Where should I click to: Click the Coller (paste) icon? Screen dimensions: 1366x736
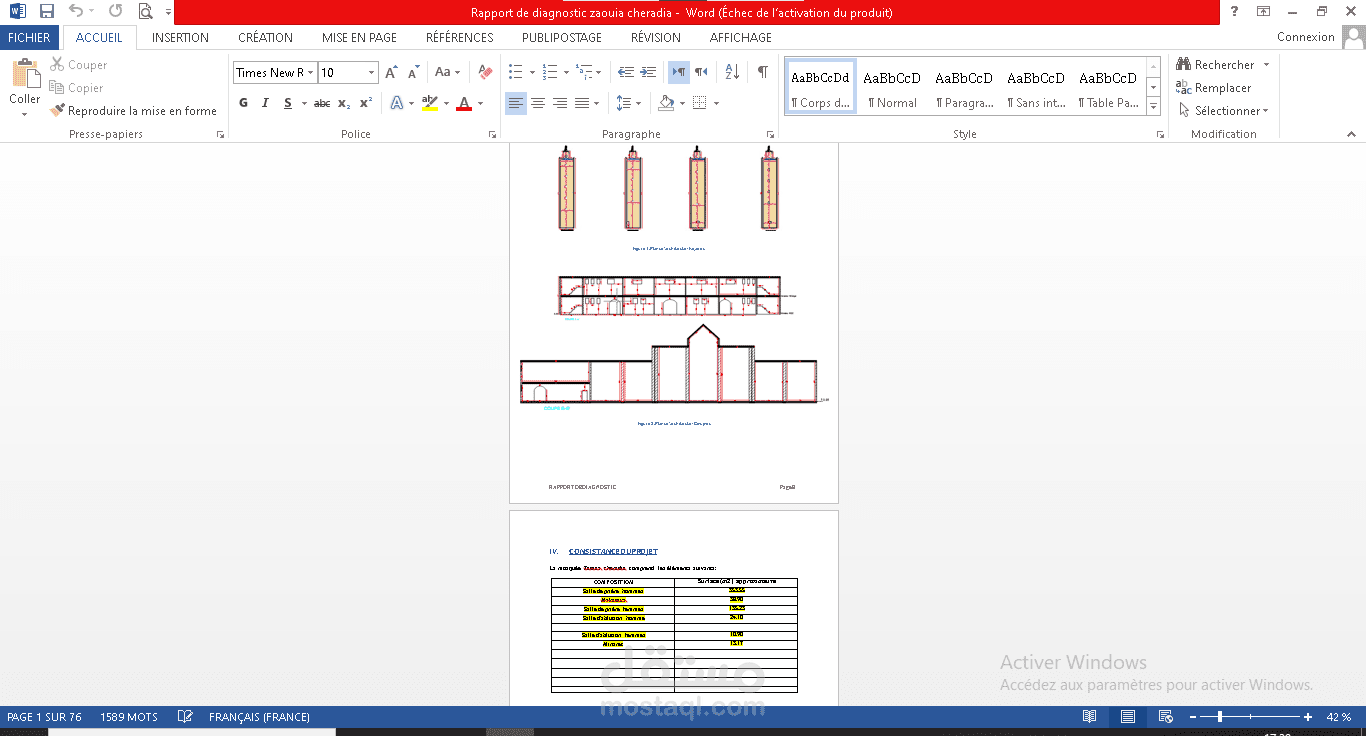pos(24,74)
